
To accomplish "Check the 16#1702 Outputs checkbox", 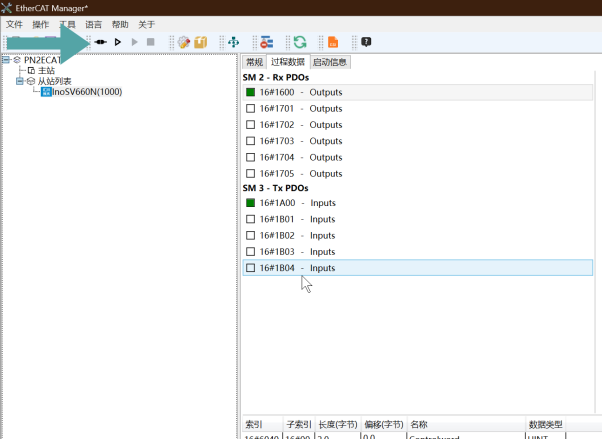I will (250, 125).
